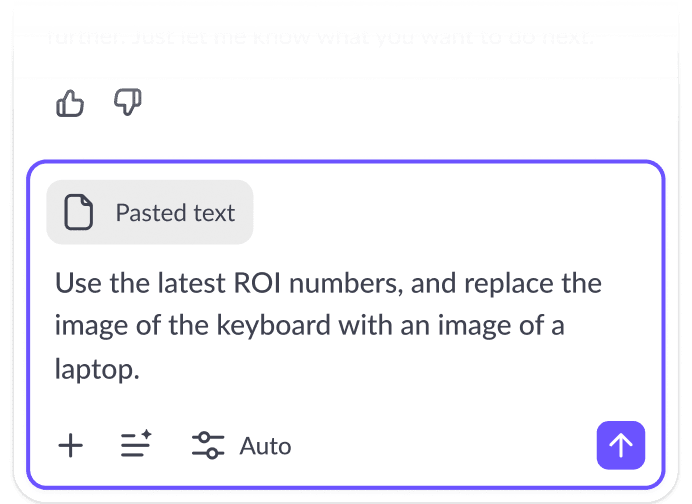Click the enhance prompt sparkle icon

point(136,444)
